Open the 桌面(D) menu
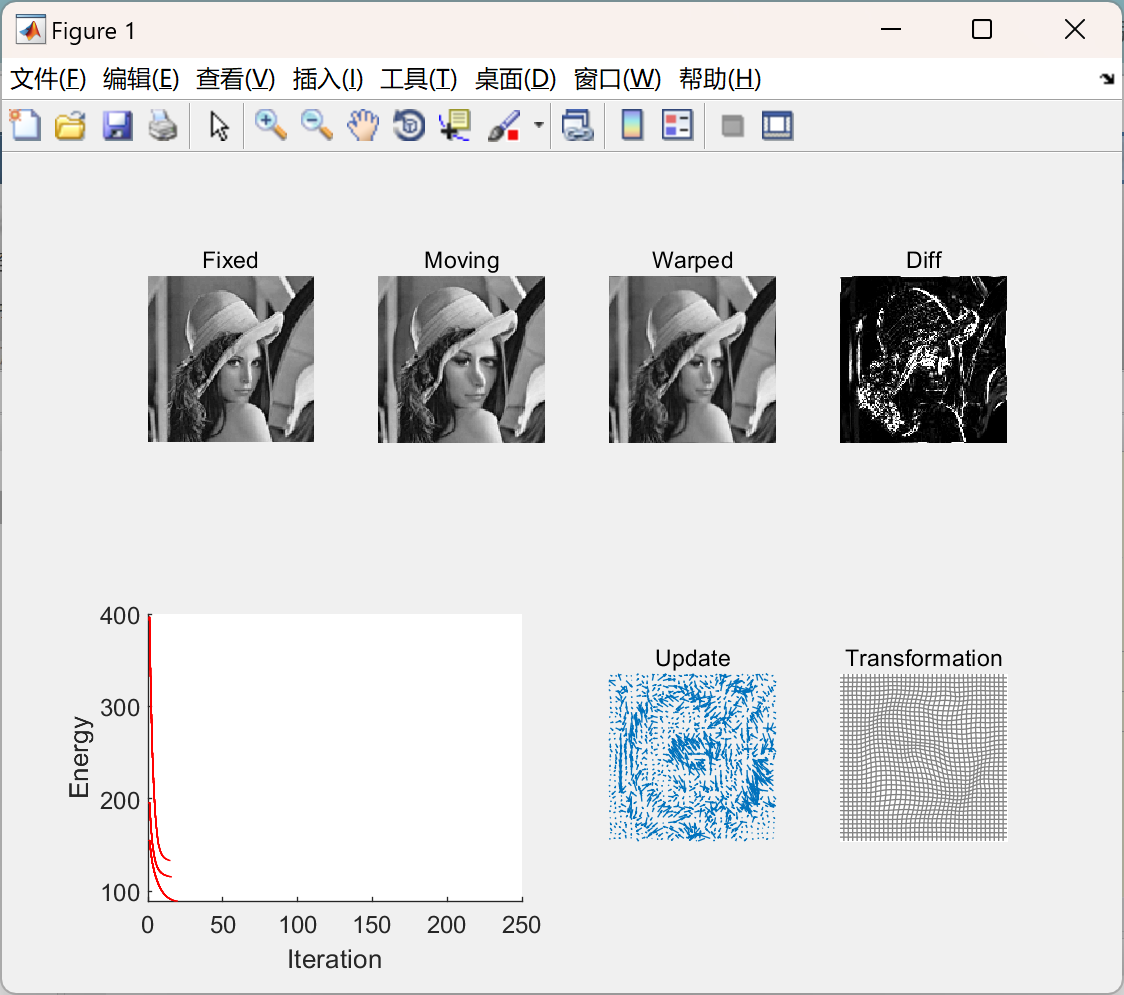This screenshot has height=995, width=1124. pos(515,79)
